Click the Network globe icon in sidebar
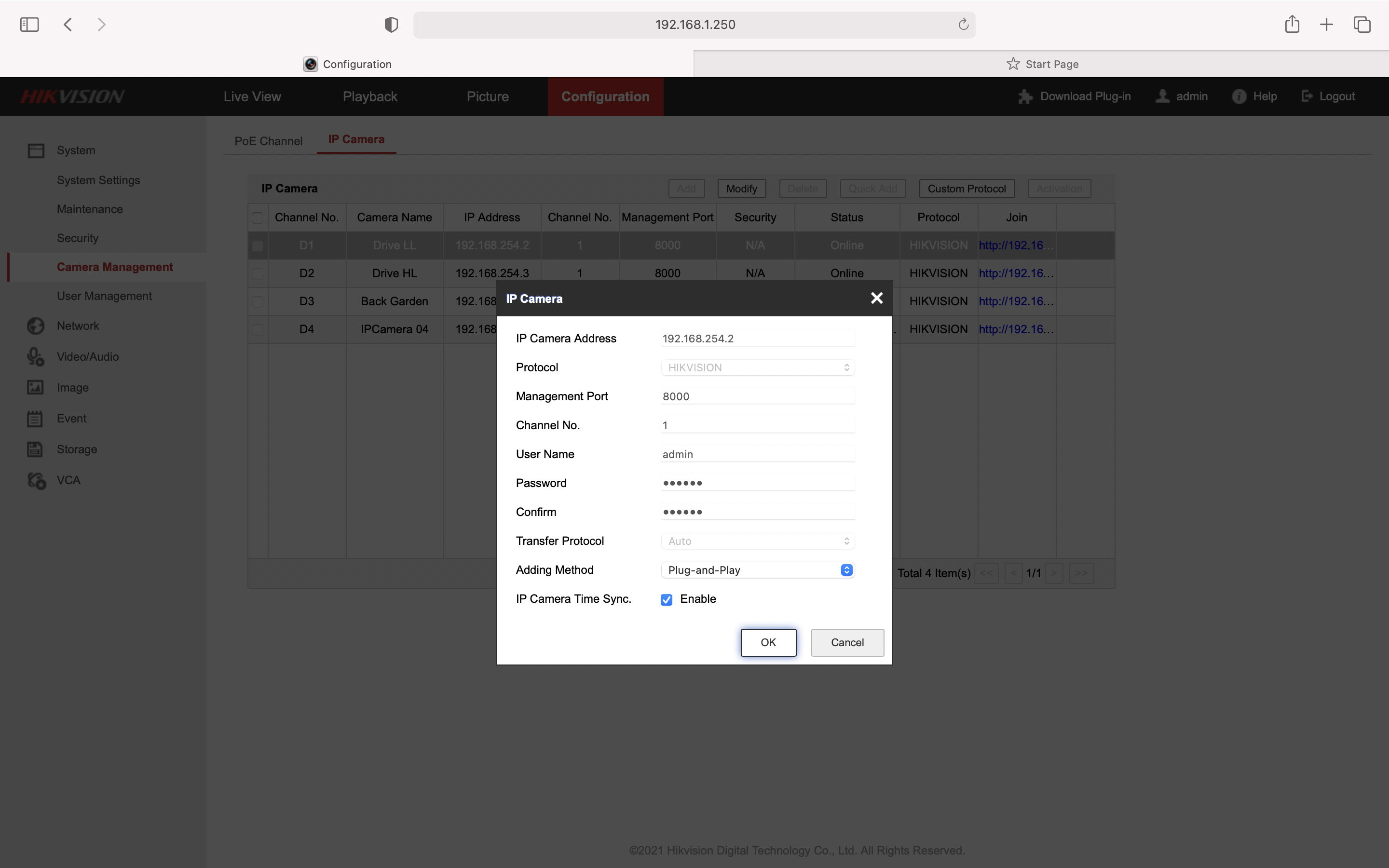 pyautogui.click(x=36, y=326)
